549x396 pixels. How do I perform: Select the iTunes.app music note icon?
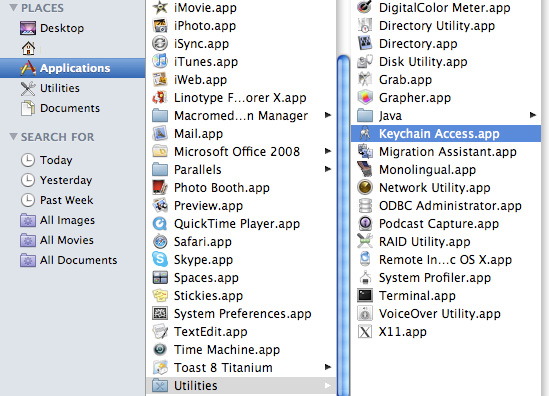tap(160, 62)
